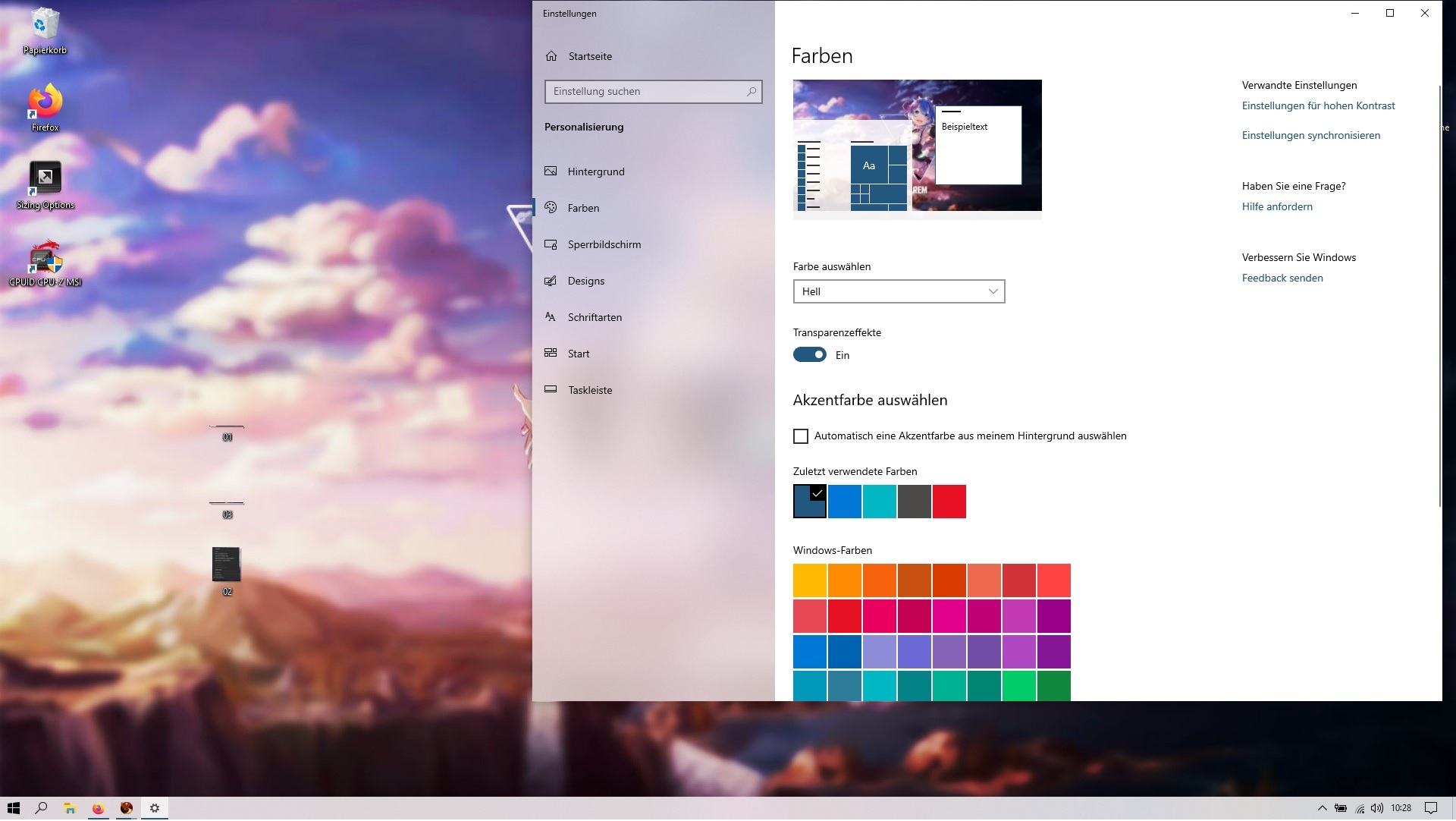Select the Sizing Options desktop shortcut
Screen dimensions: 1456x821
tap(45, 185)
